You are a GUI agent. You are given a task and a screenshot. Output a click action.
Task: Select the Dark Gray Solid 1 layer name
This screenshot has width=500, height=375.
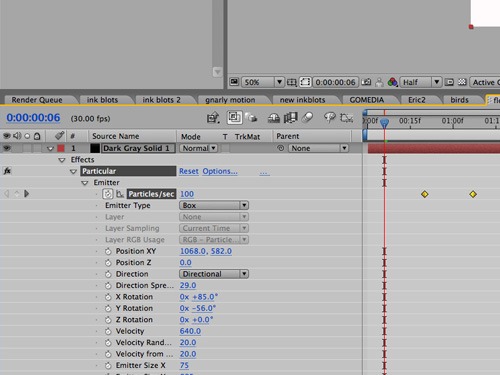138,148
